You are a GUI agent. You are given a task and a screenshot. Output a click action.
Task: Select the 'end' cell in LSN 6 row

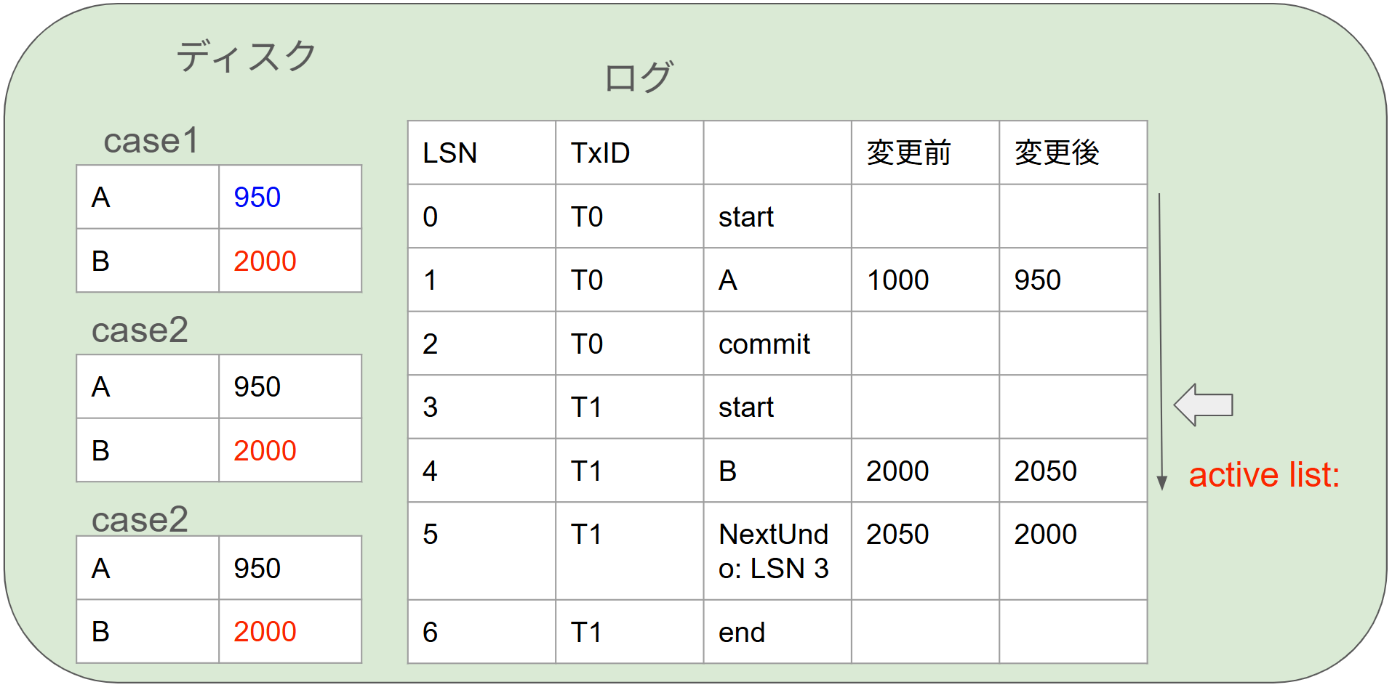(778, 632)
